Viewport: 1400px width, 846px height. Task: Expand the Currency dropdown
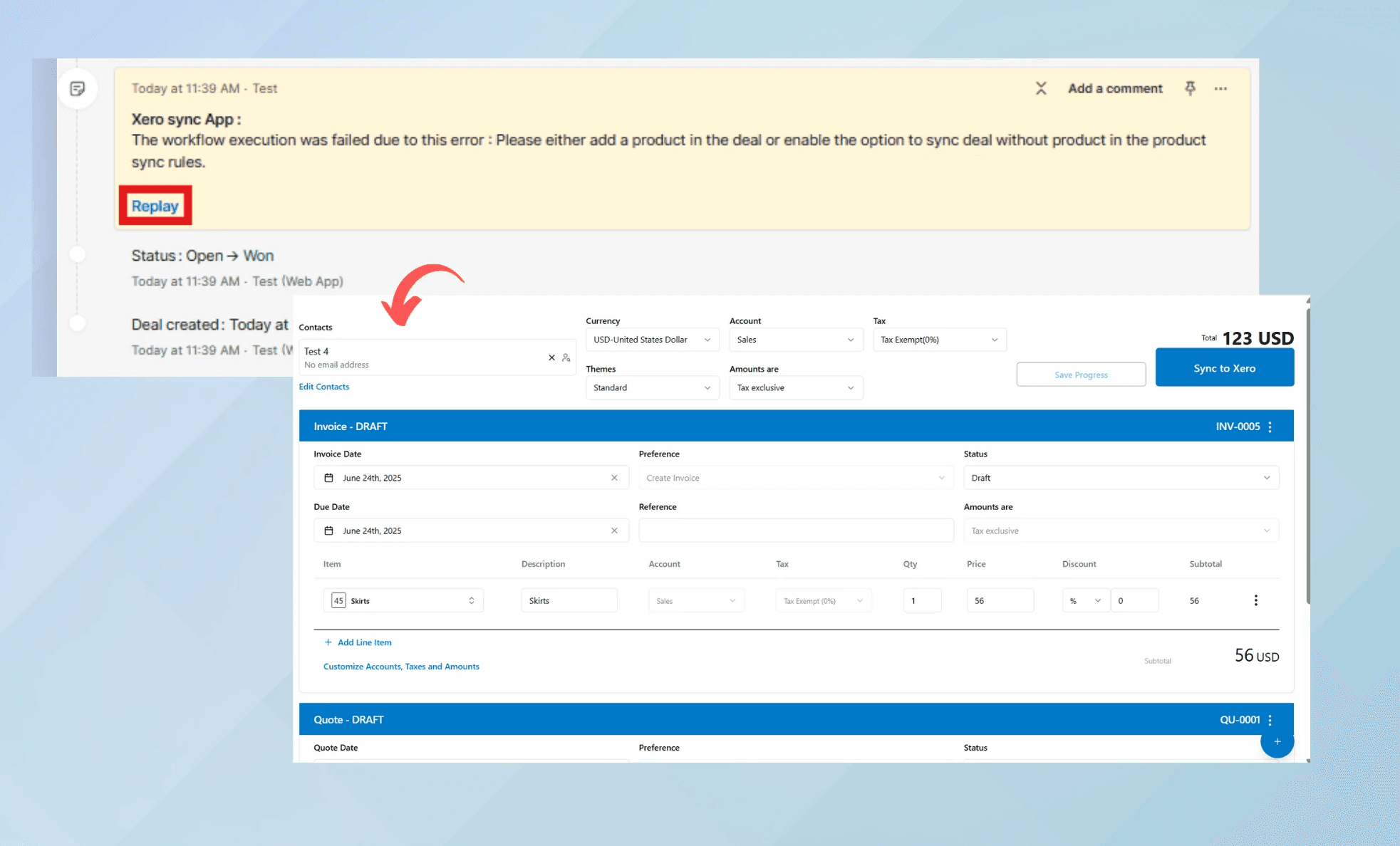point(652,340)
